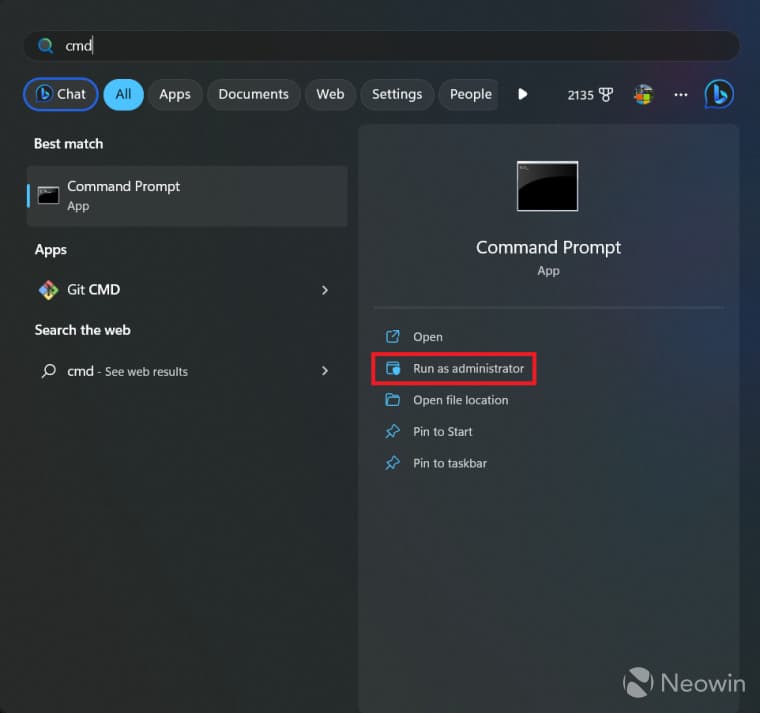The image size is (760, 713).
Task: Click the Command Prompt title in preview pane
Action: click(548, 248)
